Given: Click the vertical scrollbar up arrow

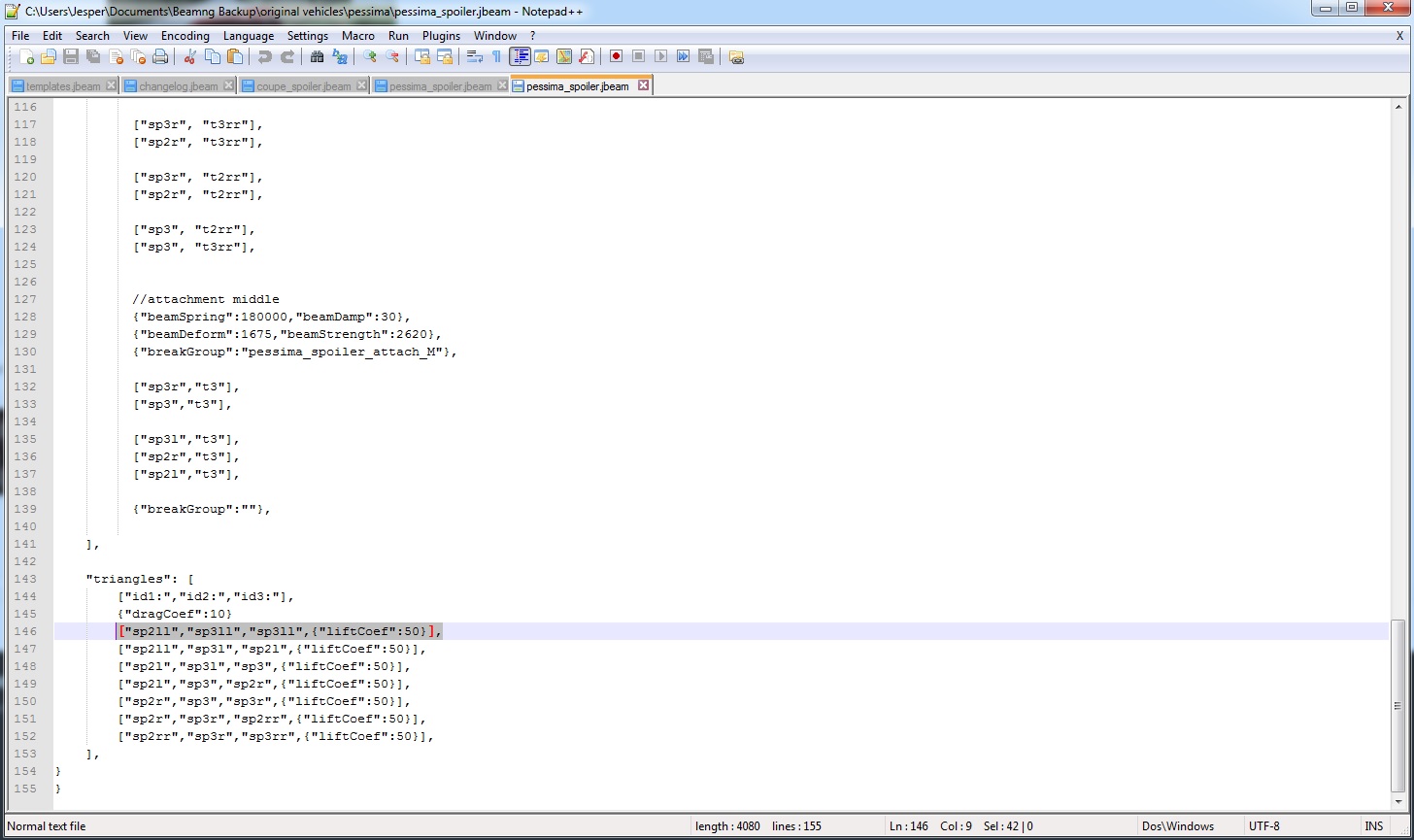Looking at the screenshot, I should (1398, 107).
